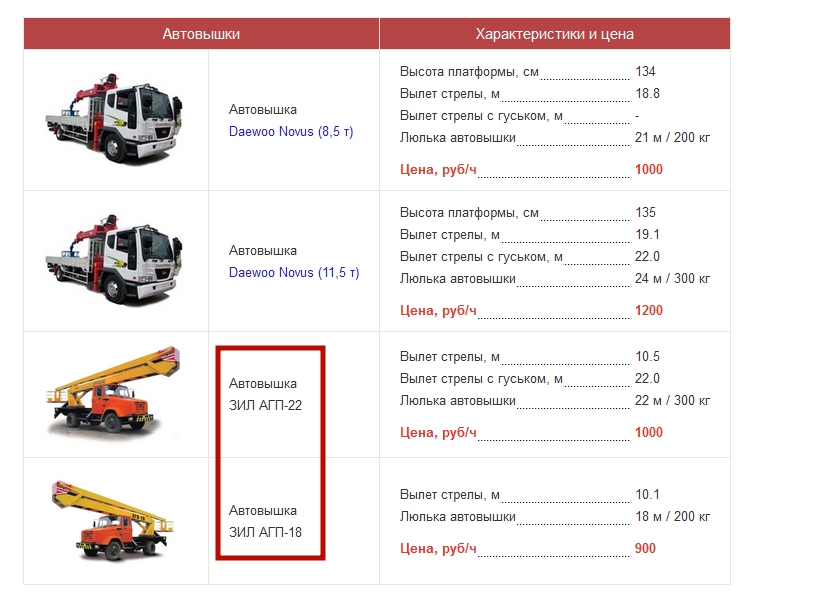This screenshot has height=604, width=813.
Task: Open the Daewoo Novus (8,5 т) link
Action: point(291,132)
